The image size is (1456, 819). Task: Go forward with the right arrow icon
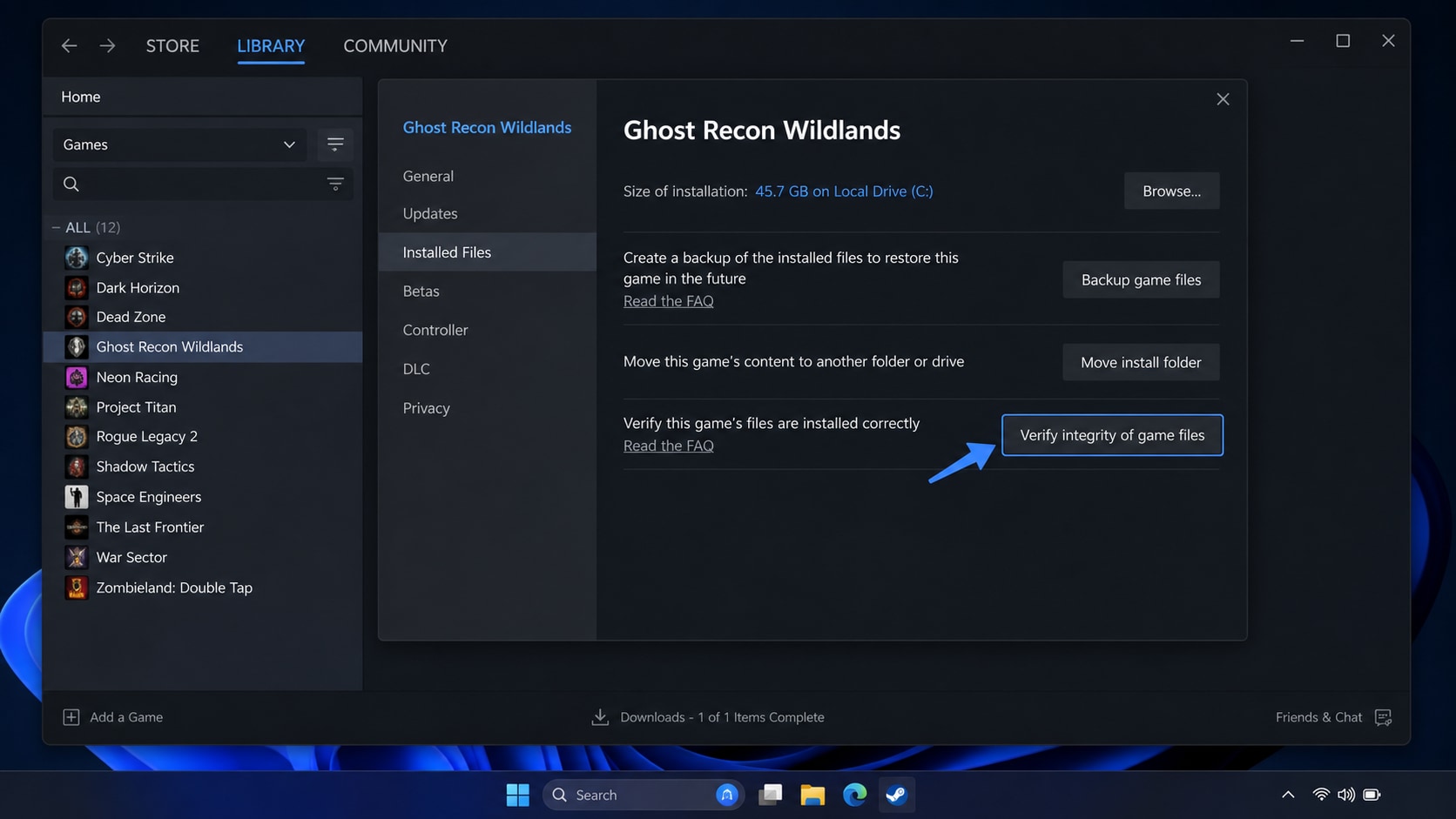107,45
